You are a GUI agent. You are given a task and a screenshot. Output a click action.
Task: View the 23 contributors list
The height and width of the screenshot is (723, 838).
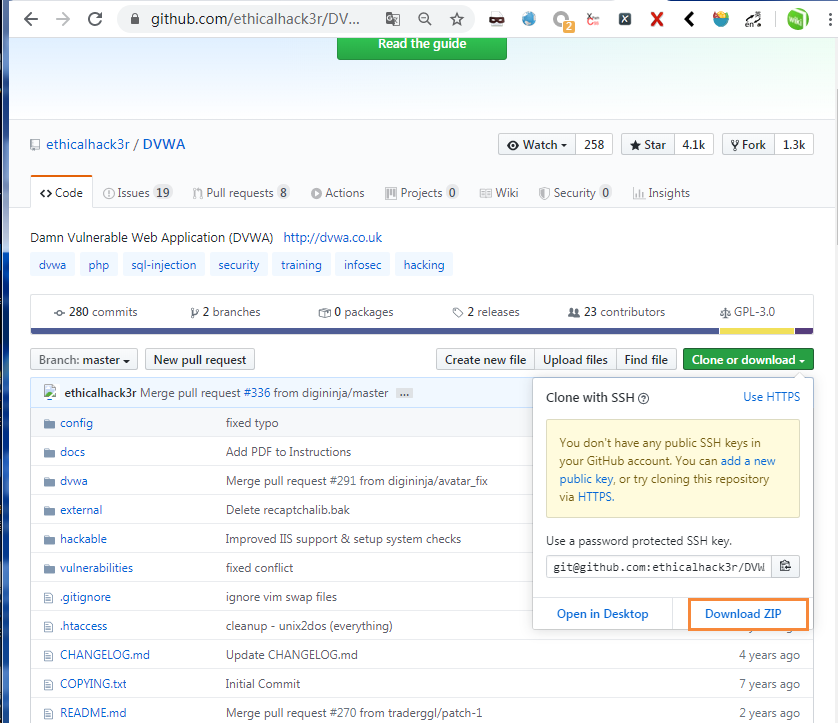(x=616, y=312)
